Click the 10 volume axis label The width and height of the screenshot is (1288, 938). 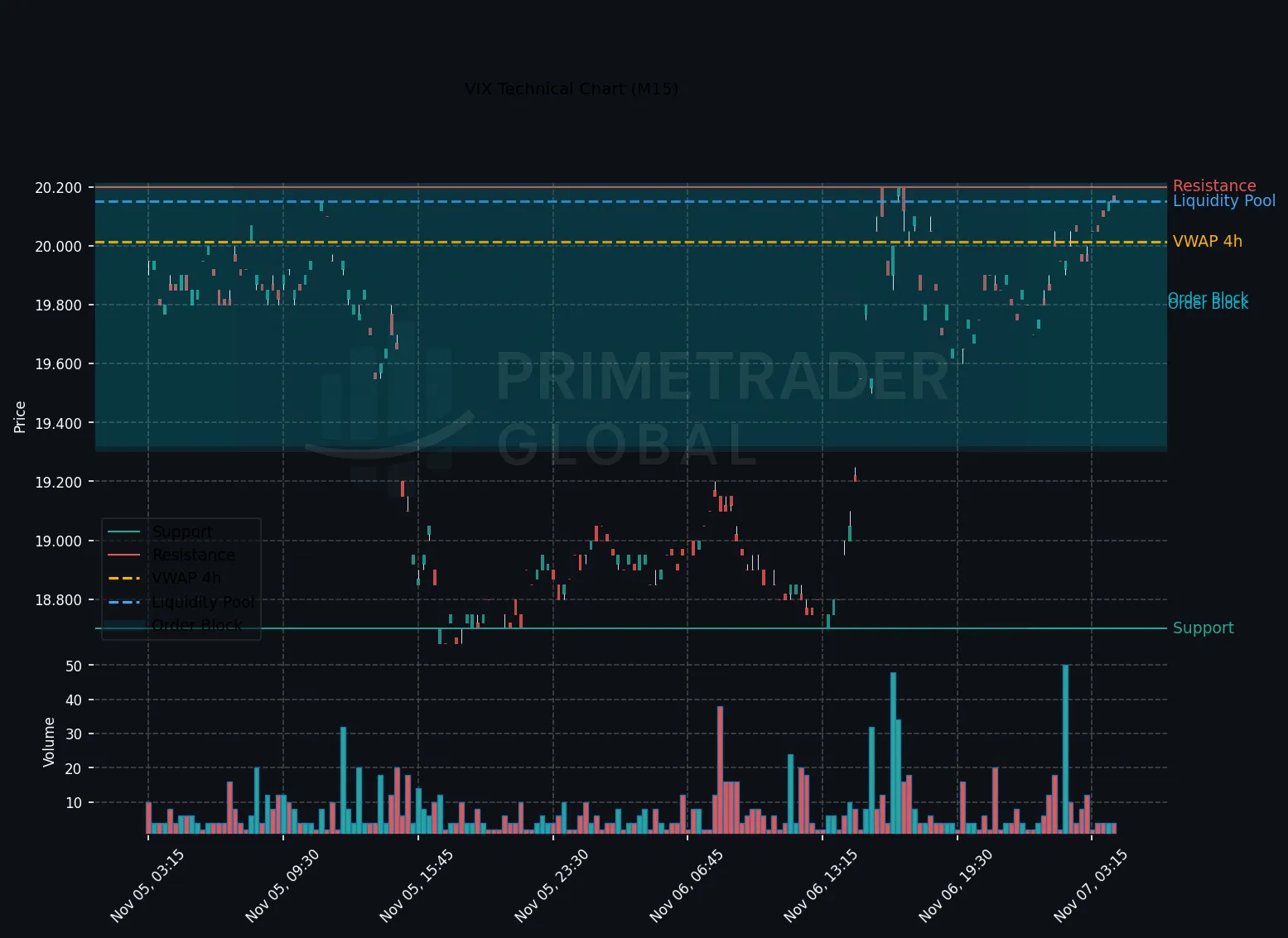coord(74,803)
